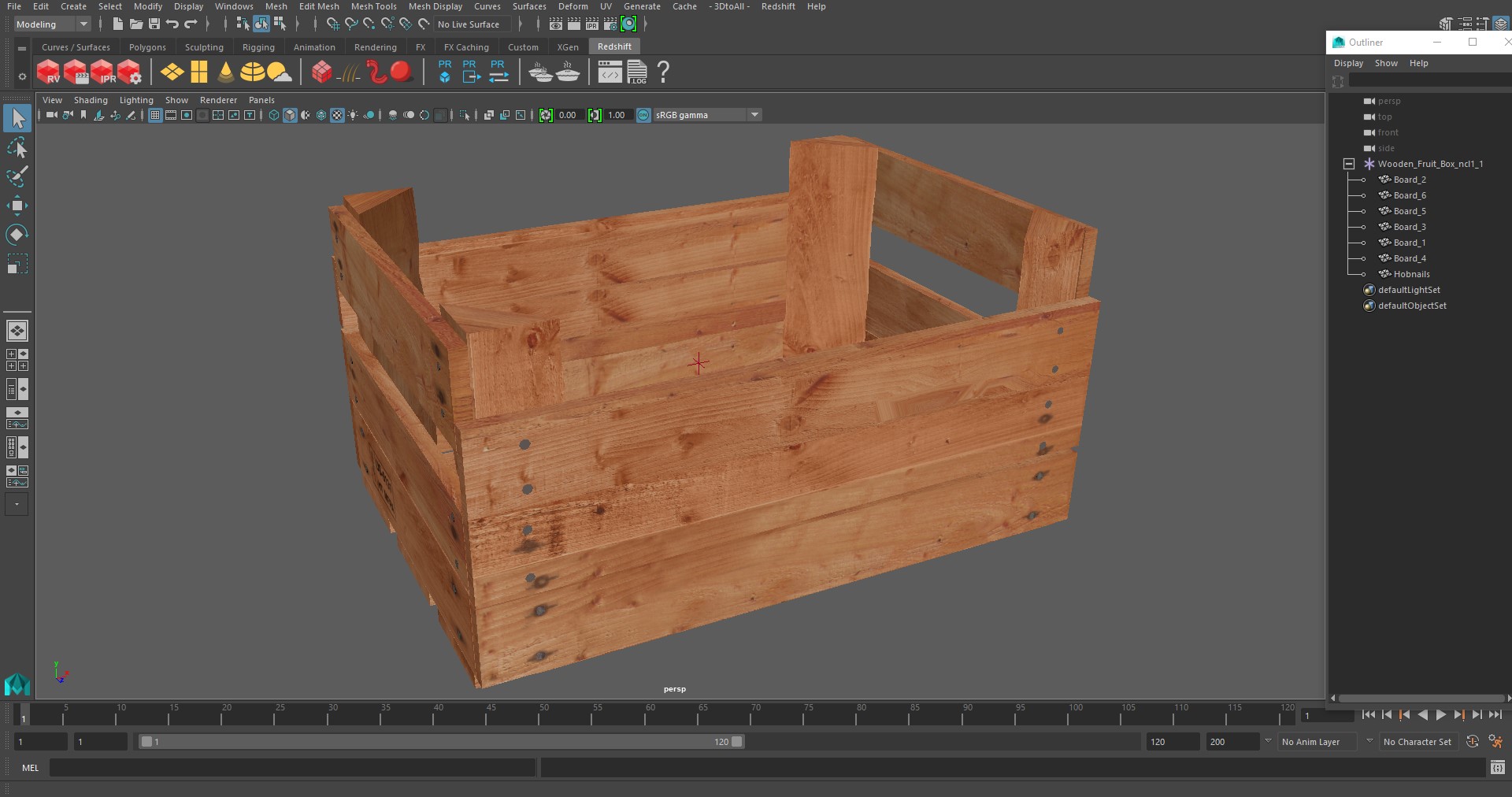Activate the Move tool in toolbox
The width and height of the screenshot is (1512, 797).
tap(17, 206)
